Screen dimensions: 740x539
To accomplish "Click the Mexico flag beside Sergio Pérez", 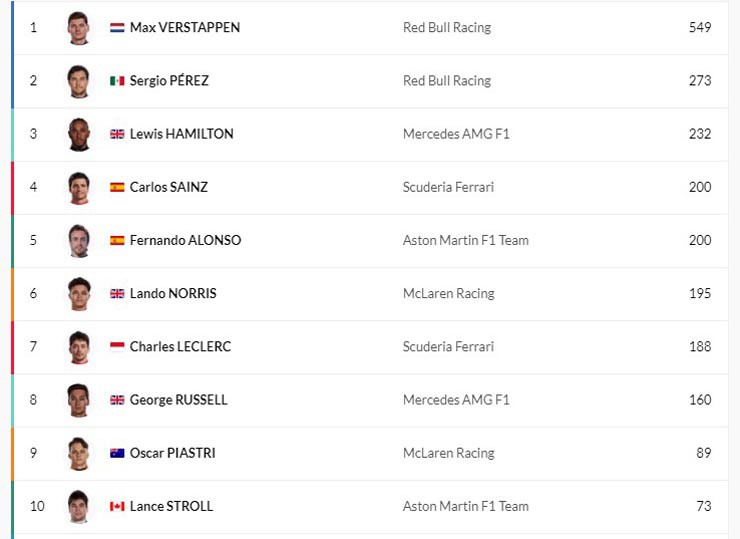I will (x=117, y=81).
